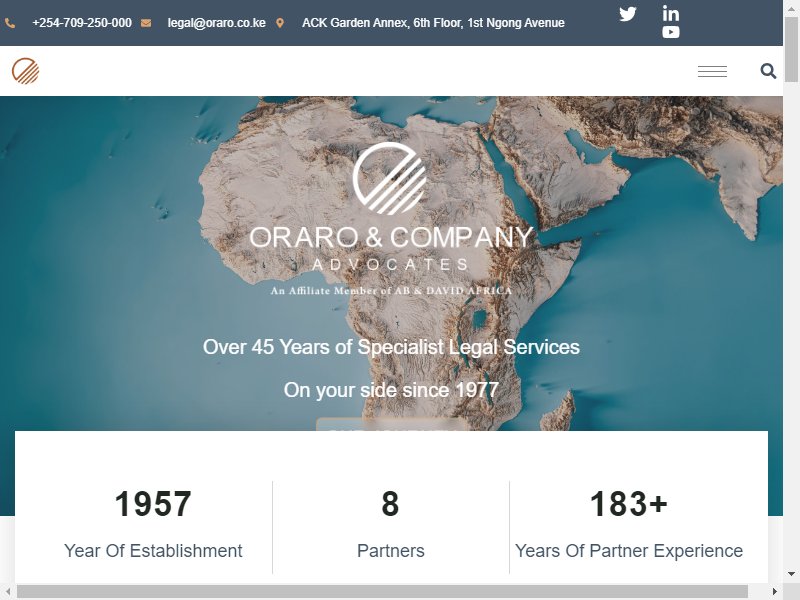Click the vertical scrollbar thumb
This screenshot has width=800, height=600.
pos(791,48)
